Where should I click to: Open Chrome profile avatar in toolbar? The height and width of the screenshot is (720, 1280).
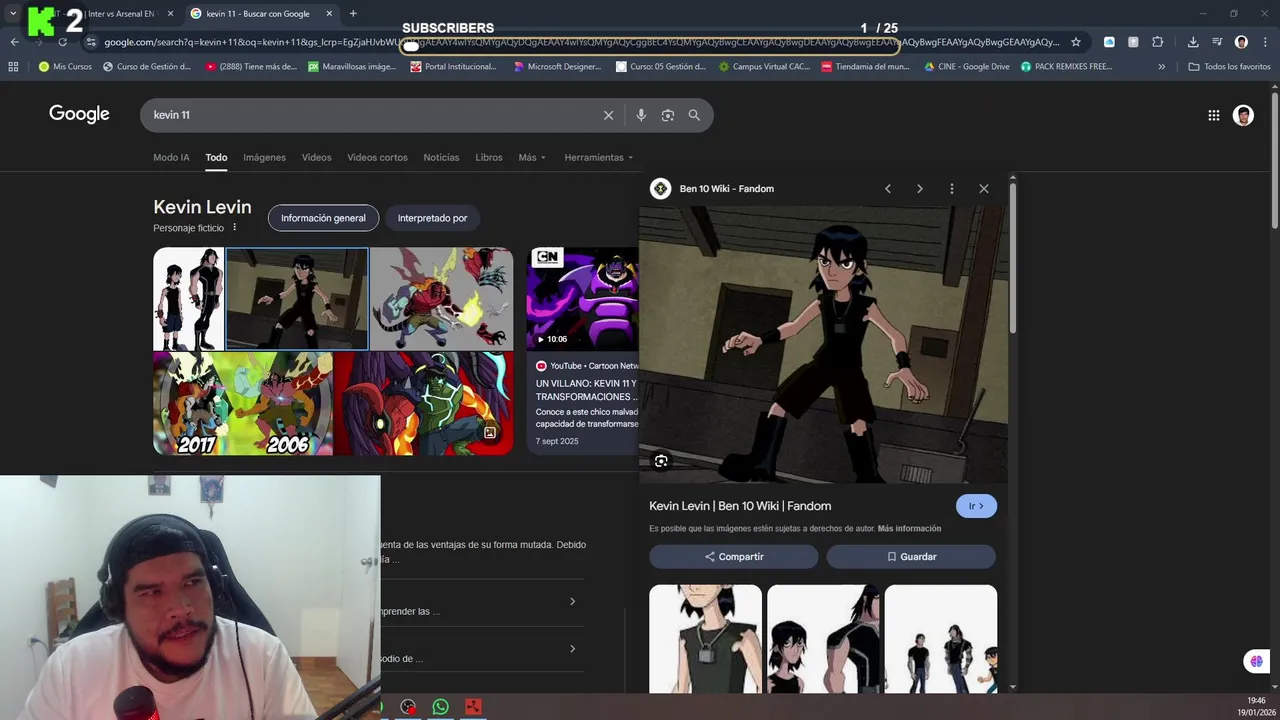(1241, 42)
